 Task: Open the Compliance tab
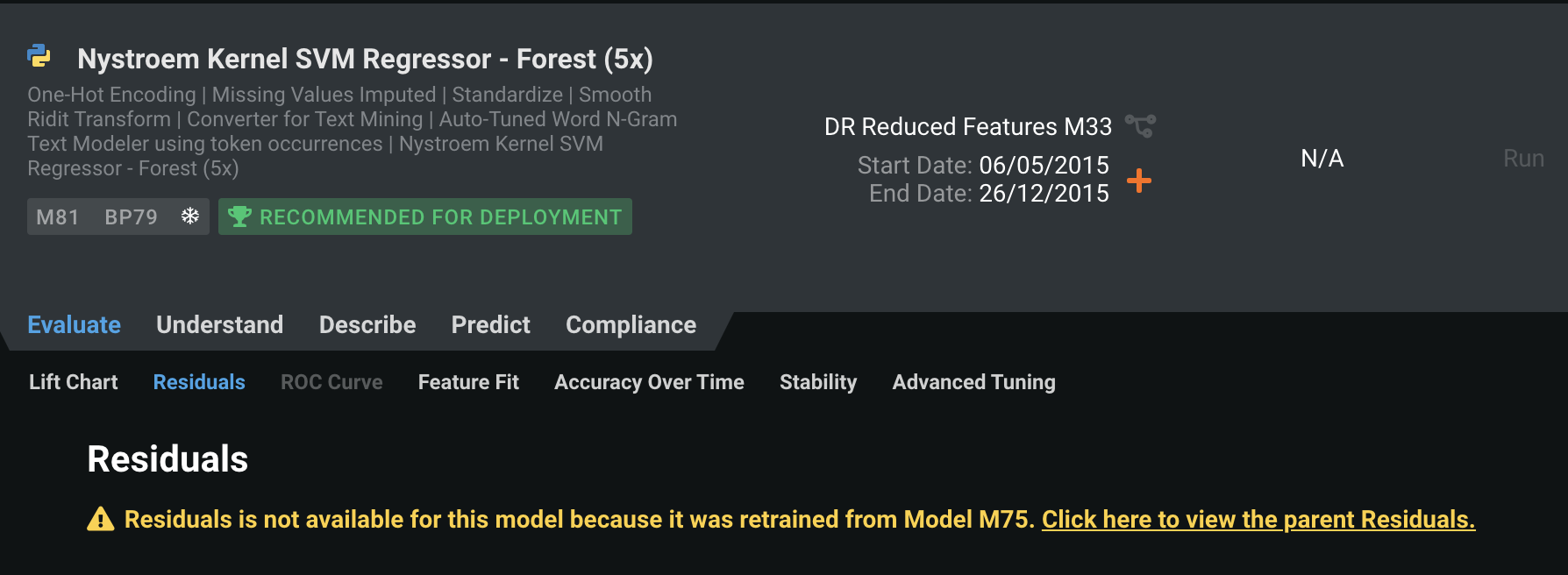[631, 325]
